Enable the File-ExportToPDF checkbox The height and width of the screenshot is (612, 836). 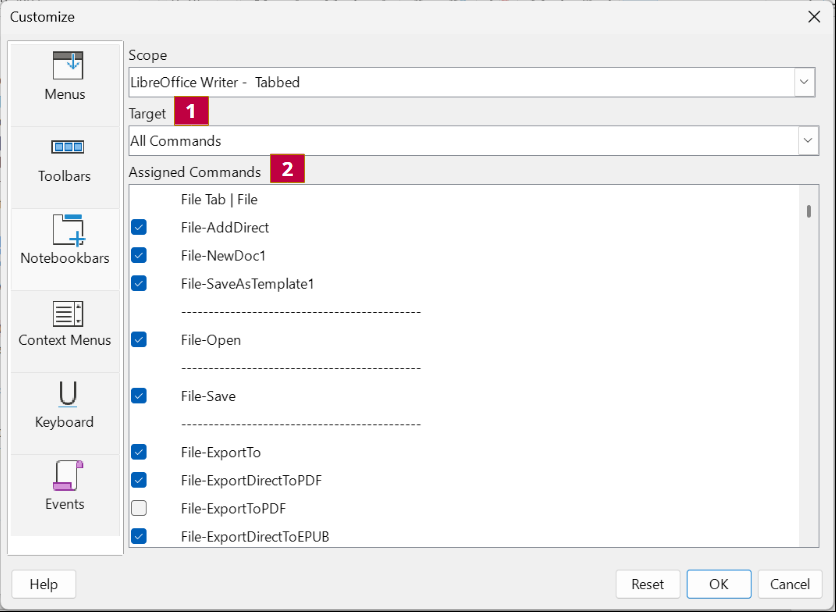139,509
